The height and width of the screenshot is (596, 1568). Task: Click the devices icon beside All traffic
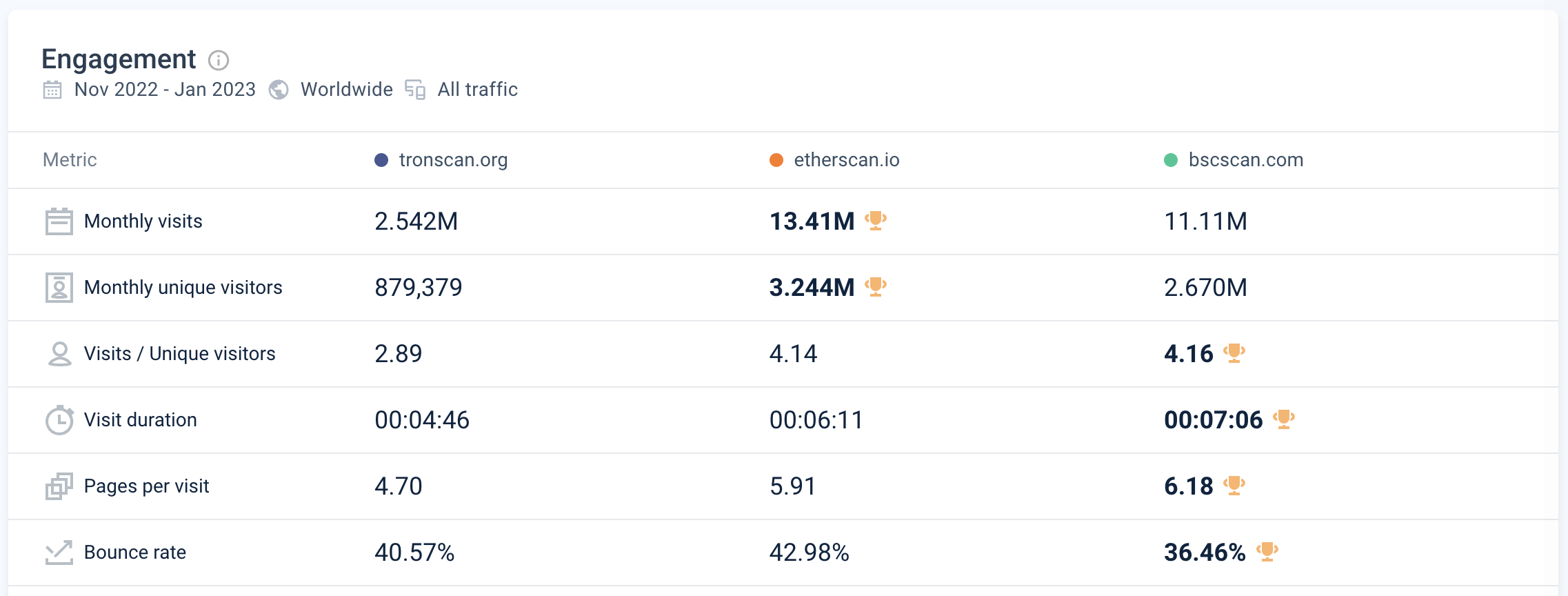(x=415, y=90)
